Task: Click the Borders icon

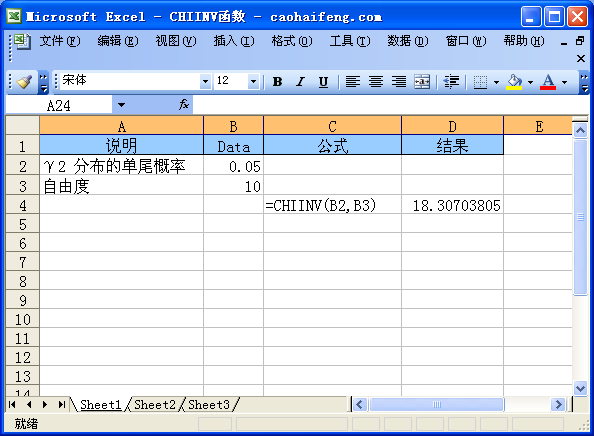Action: click(x=480, y=82)
